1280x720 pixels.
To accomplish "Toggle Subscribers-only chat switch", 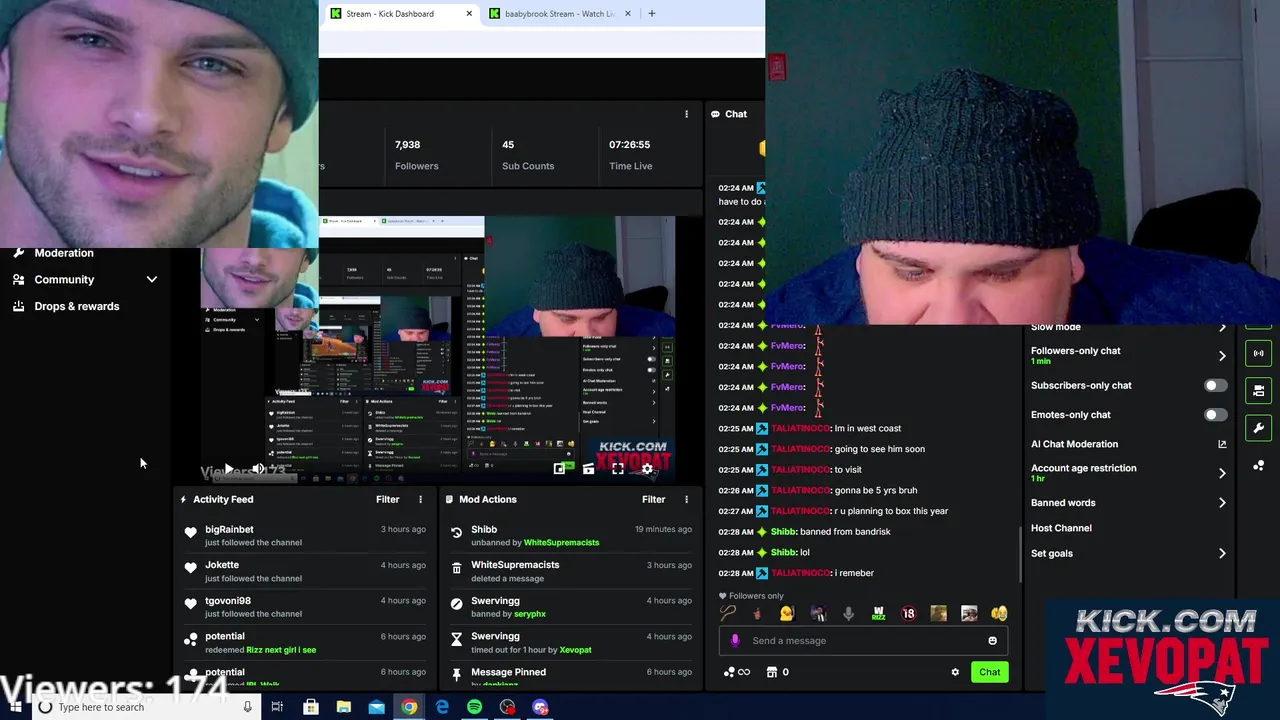I will [1215, 385].
